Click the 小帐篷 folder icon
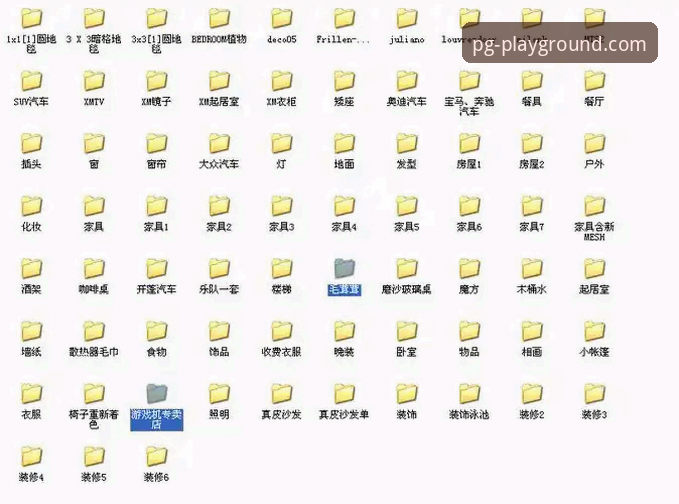Viewport: 679px width, 504px height. coord(594,331)
